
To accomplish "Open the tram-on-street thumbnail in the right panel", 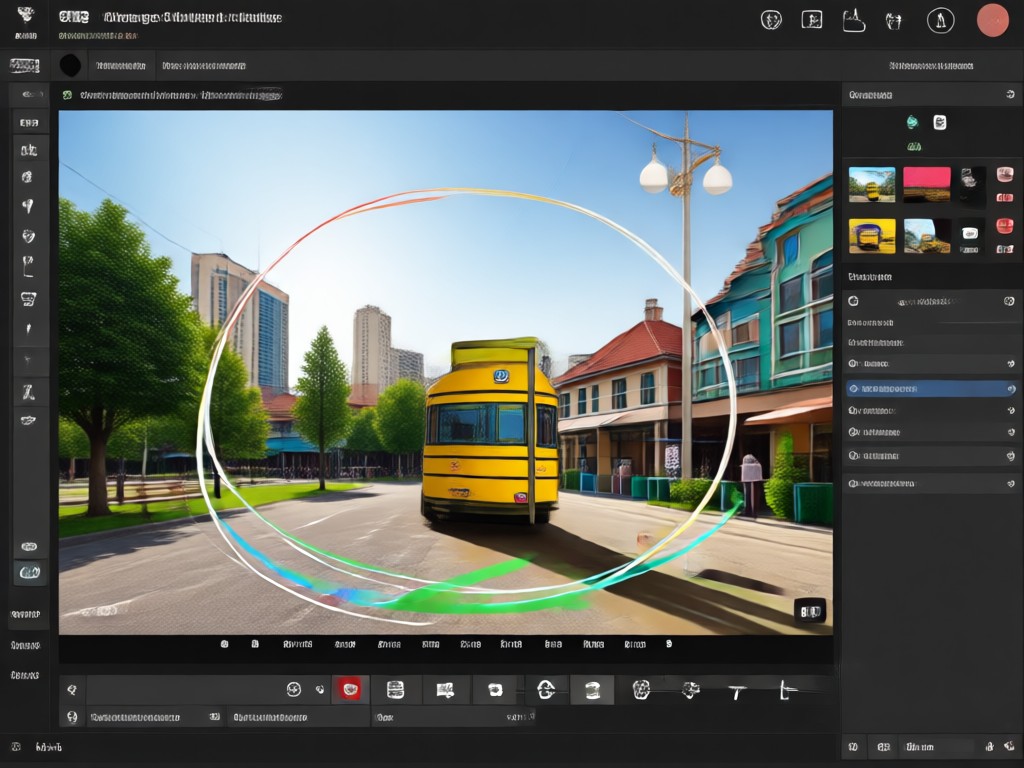I will (872, 184).
